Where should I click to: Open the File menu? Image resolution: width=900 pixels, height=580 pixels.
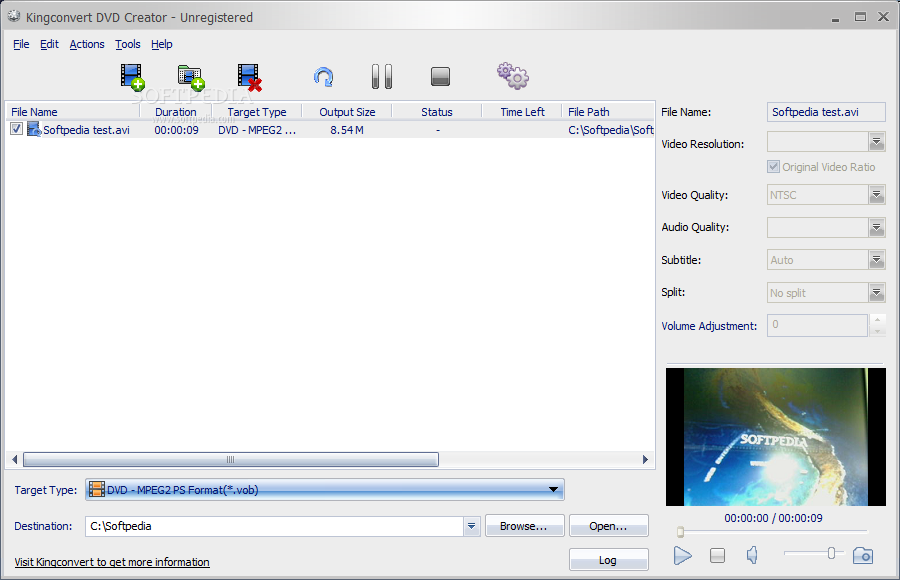21,44
